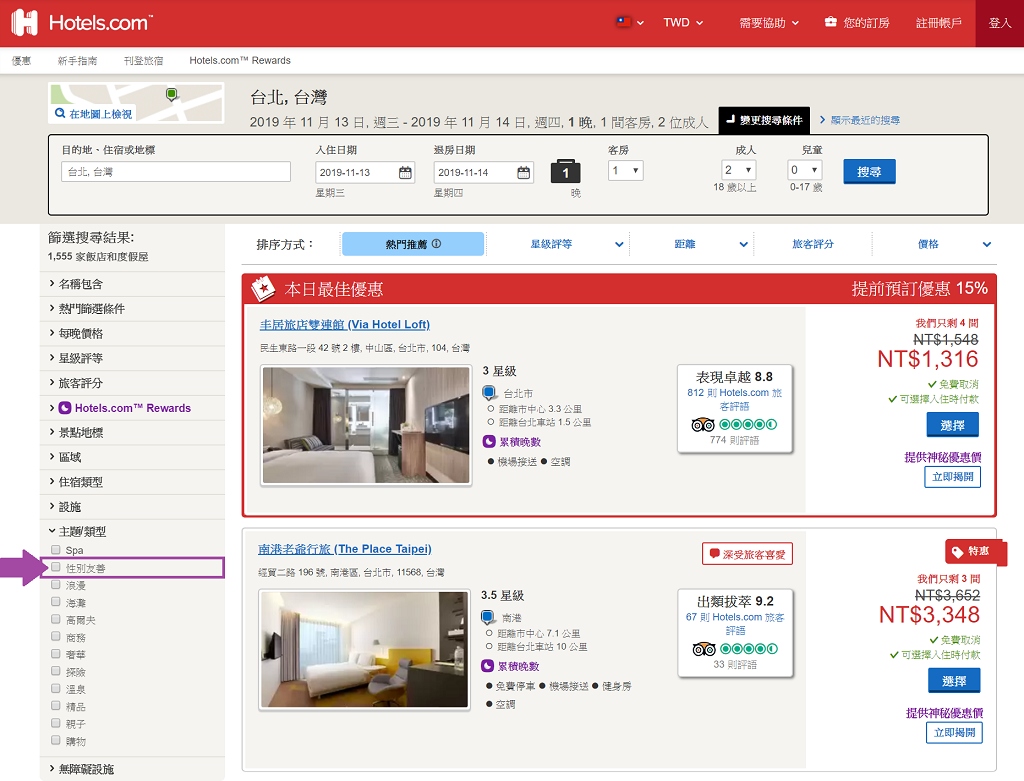This screenshot has width=1024, height=781.
Task: Sort by 旅客評分
Action: pyautogui.click(x=812, y=244)
